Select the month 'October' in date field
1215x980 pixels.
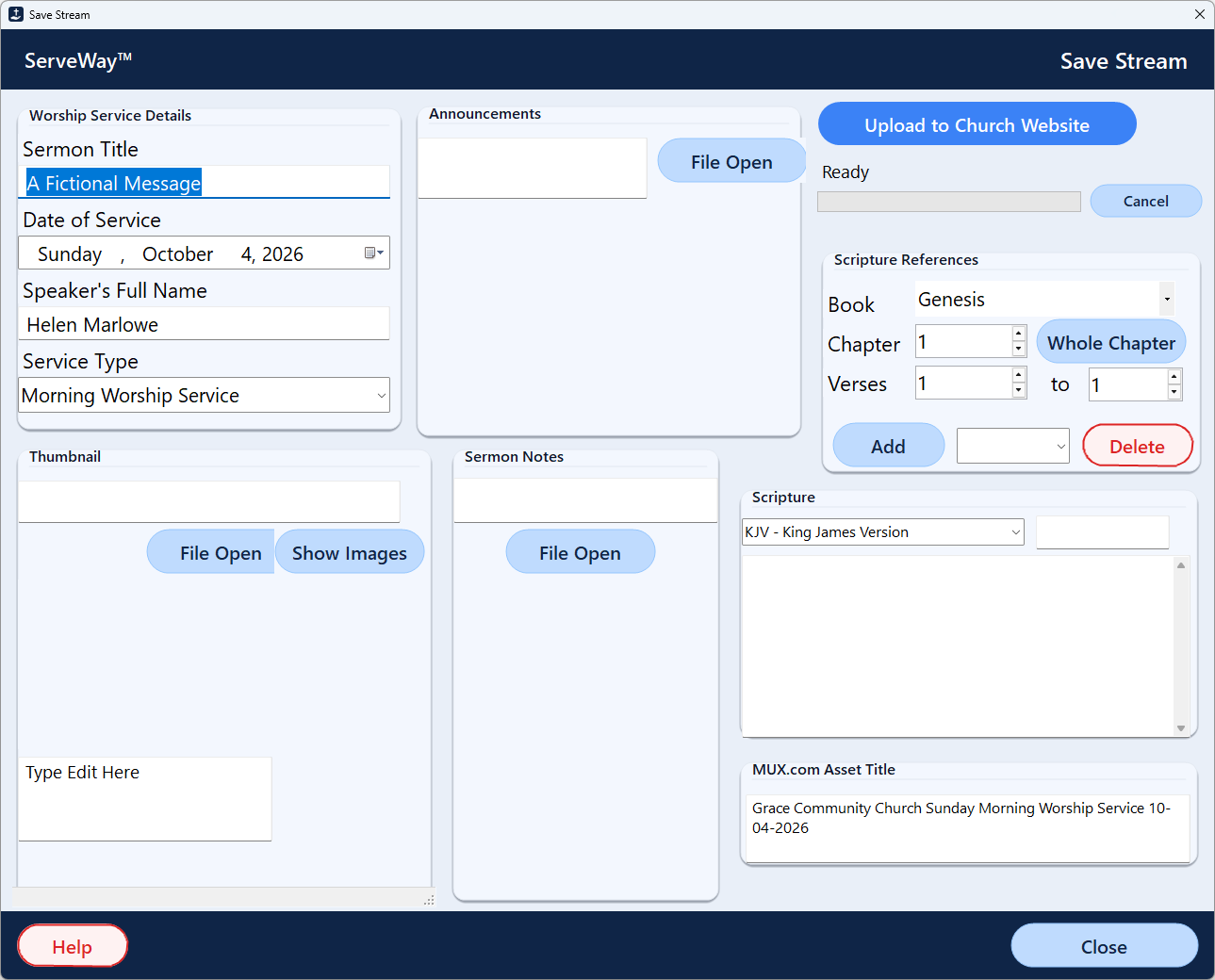click(178, 254)
